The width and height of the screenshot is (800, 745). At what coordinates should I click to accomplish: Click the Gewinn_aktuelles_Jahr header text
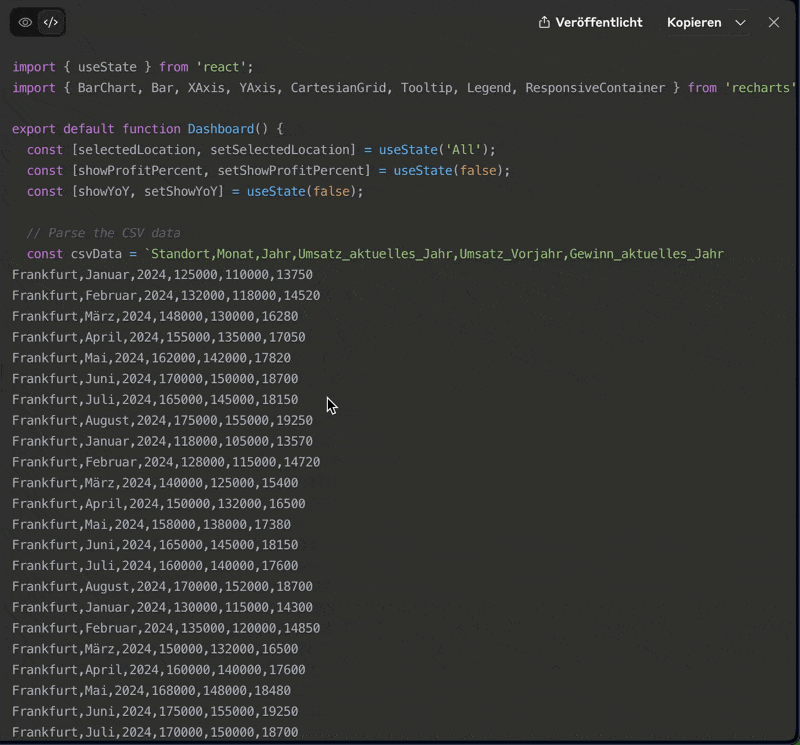coord(646,254)
